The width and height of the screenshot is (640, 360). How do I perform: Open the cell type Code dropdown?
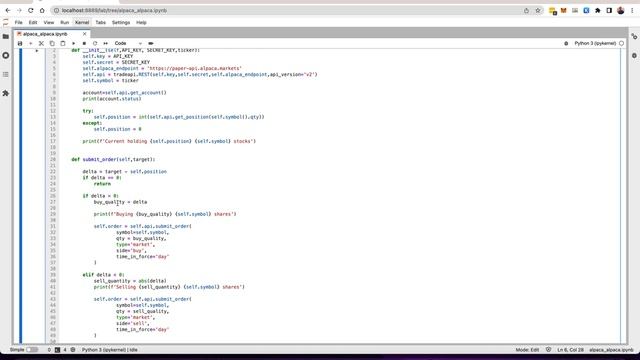(128, 43)
